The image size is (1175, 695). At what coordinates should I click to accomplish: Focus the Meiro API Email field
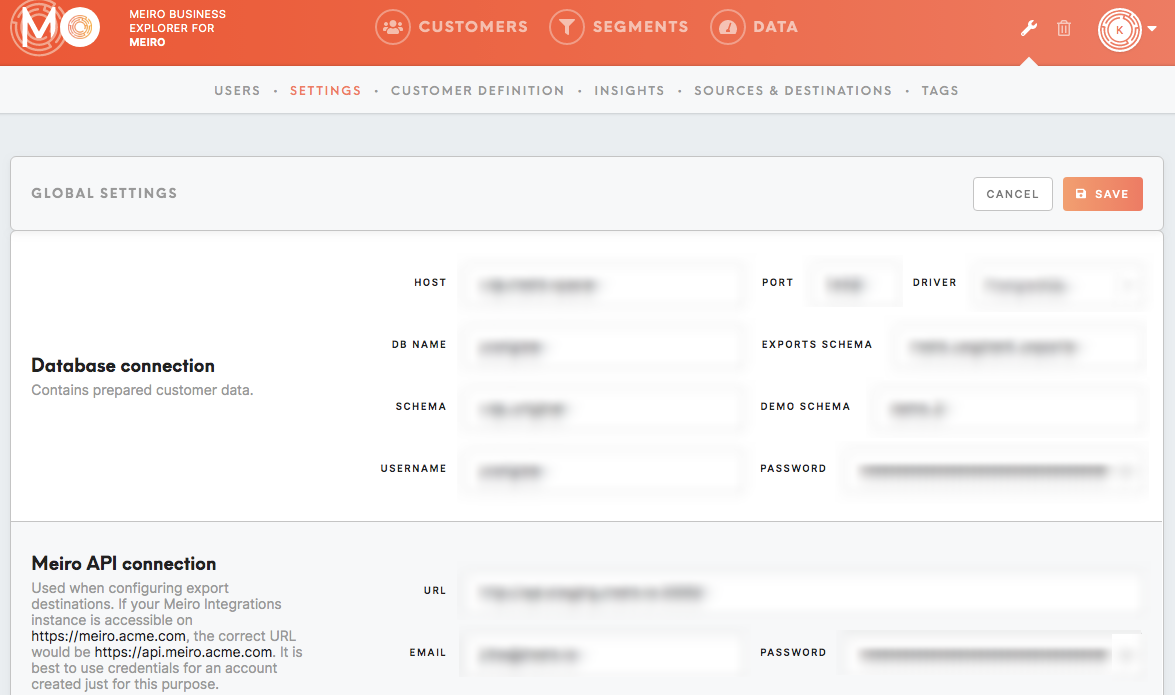click(602, 655)
